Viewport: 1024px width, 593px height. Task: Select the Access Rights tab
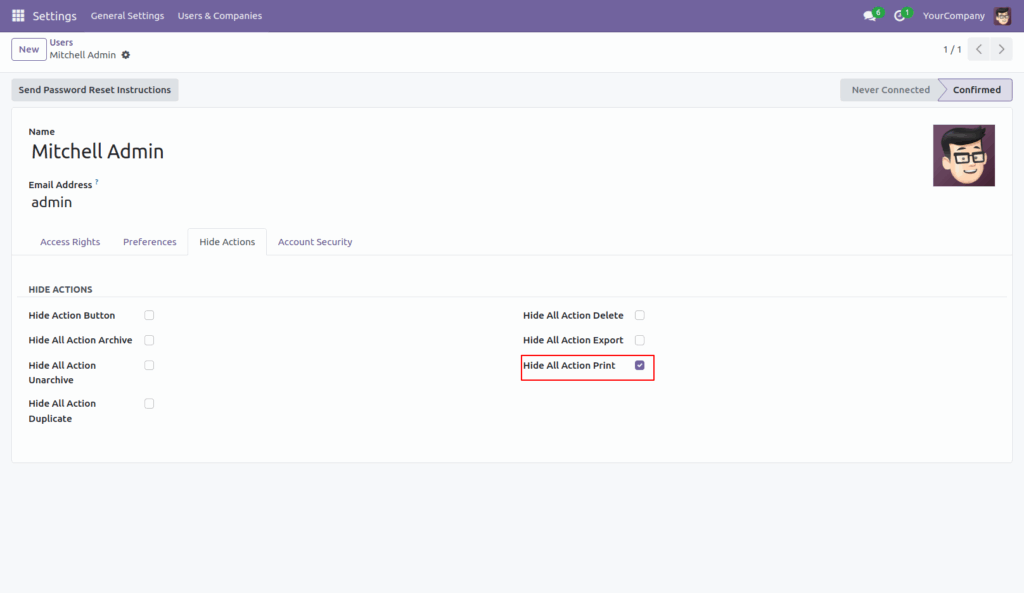[x=69, y=241]
